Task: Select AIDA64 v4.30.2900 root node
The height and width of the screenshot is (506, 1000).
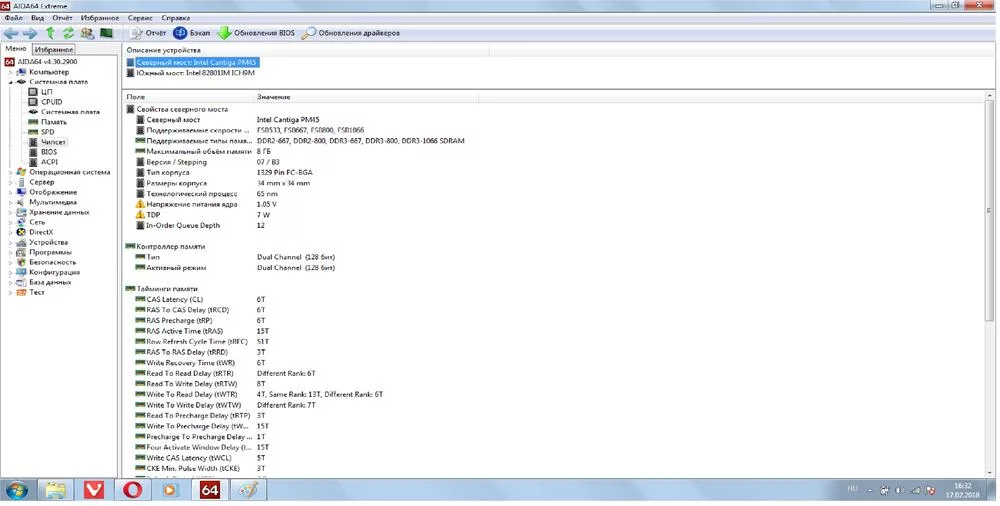Action: [x=41, y=62]
